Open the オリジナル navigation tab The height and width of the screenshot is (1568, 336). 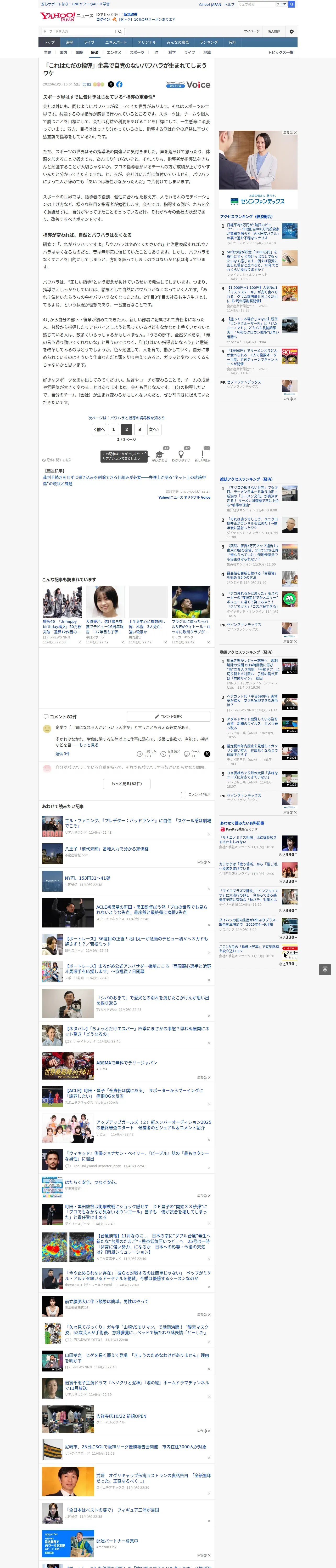click(147, 43)
